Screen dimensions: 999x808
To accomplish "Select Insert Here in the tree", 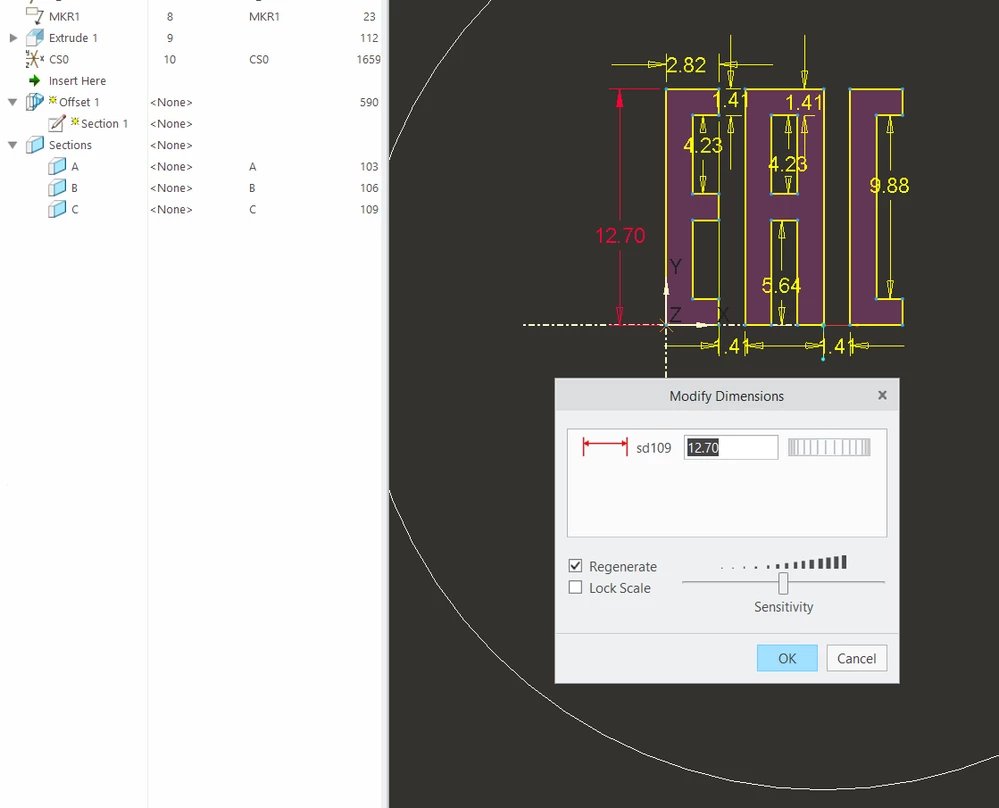I will [x=77, y=81].
